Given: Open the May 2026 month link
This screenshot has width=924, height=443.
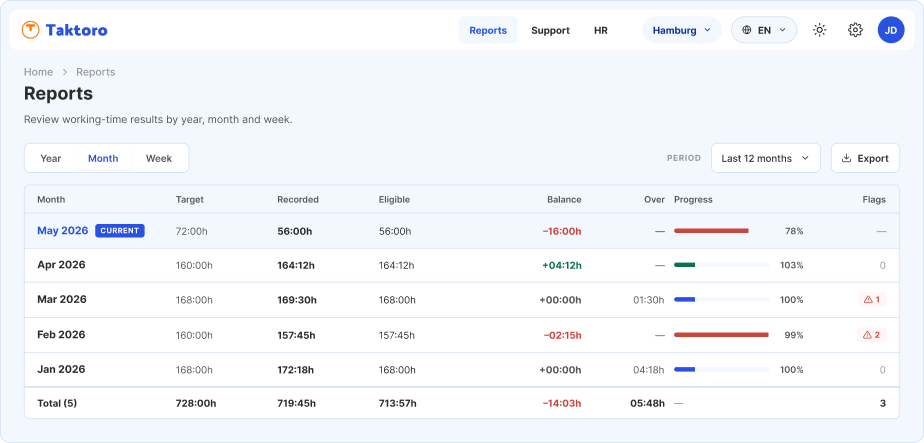Looking at the screenshot, I should 62,230.
